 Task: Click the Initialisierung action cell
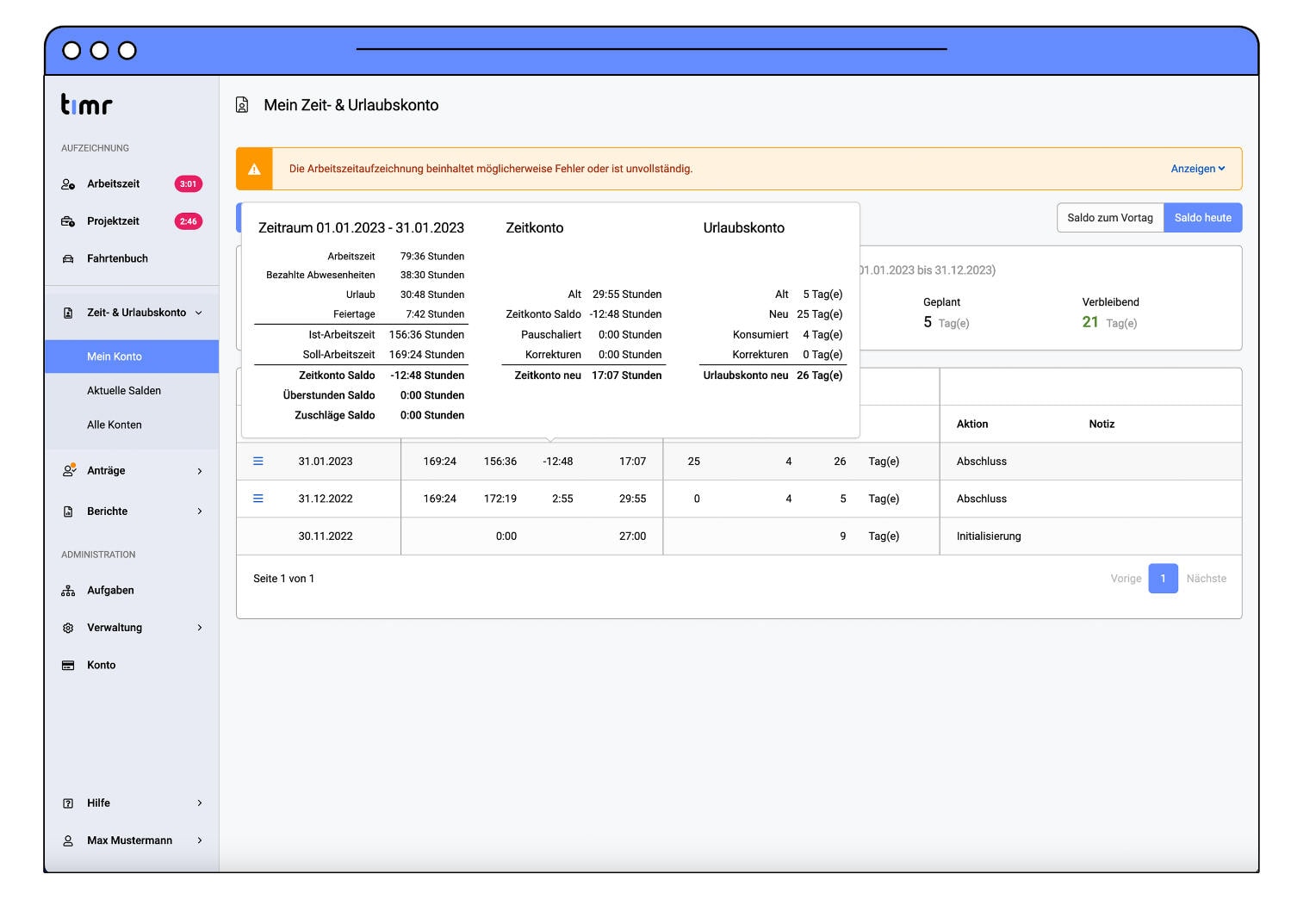tap(989, 536)
